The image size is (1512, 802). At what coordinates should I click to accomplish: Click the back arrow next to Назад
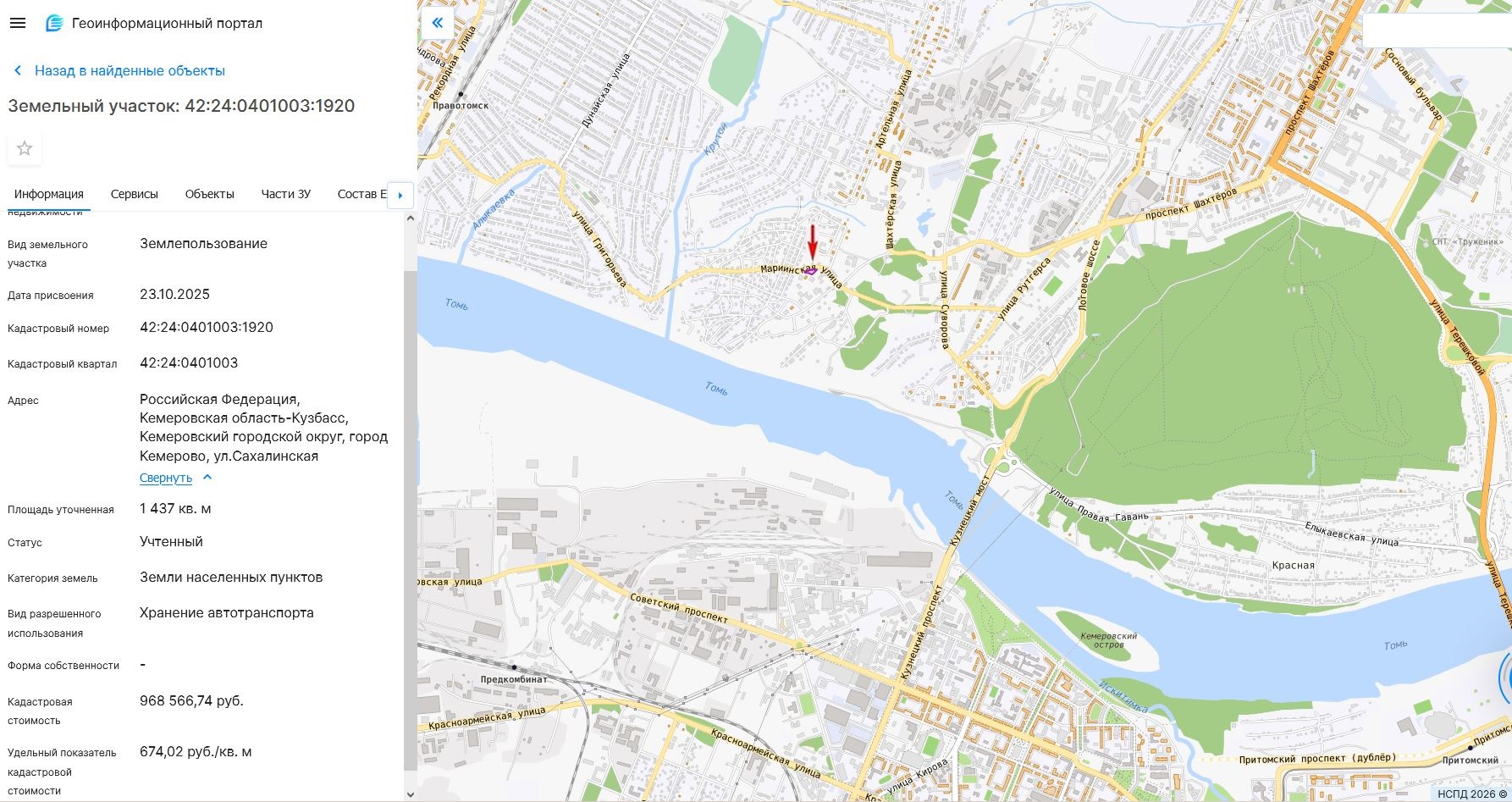[18, 71]
